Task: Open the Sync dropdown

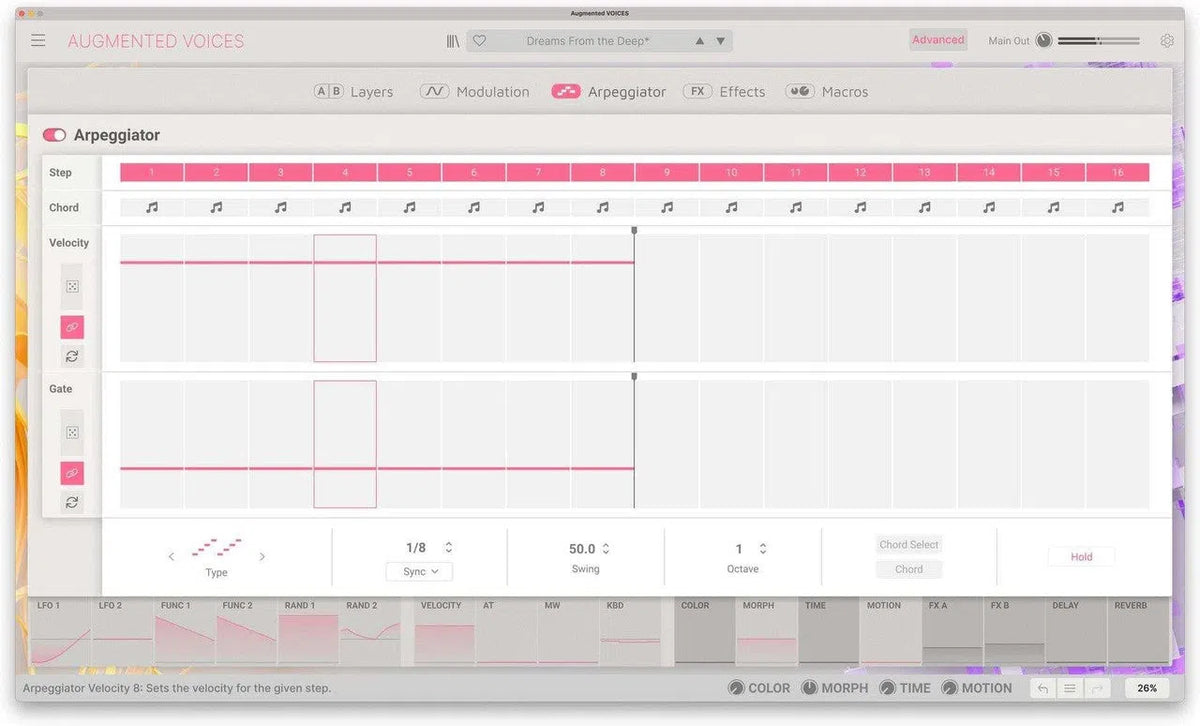Action: coord(419,572)
